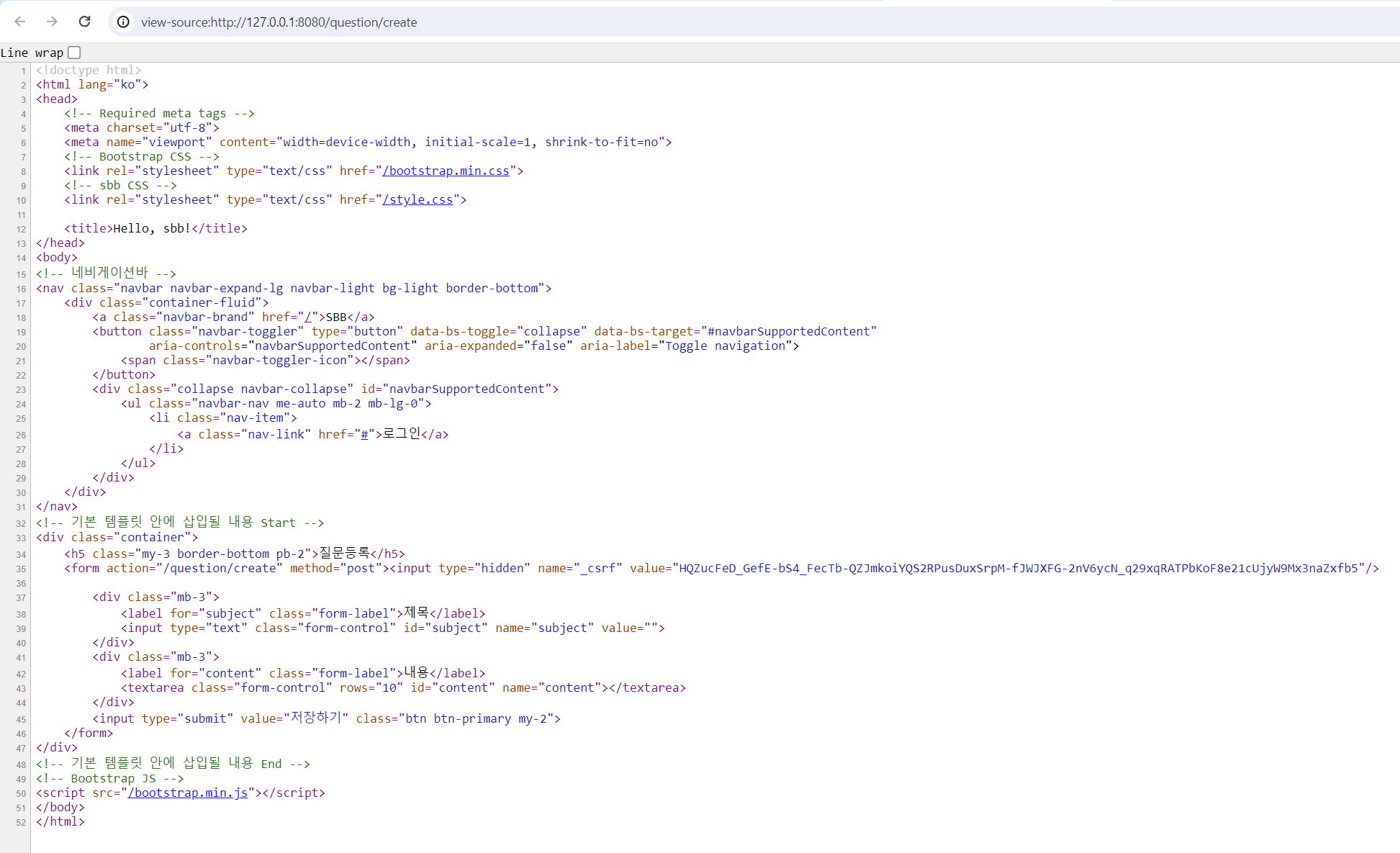Click the long csrf token value

pyautogui.click(x=1019, y=568)
